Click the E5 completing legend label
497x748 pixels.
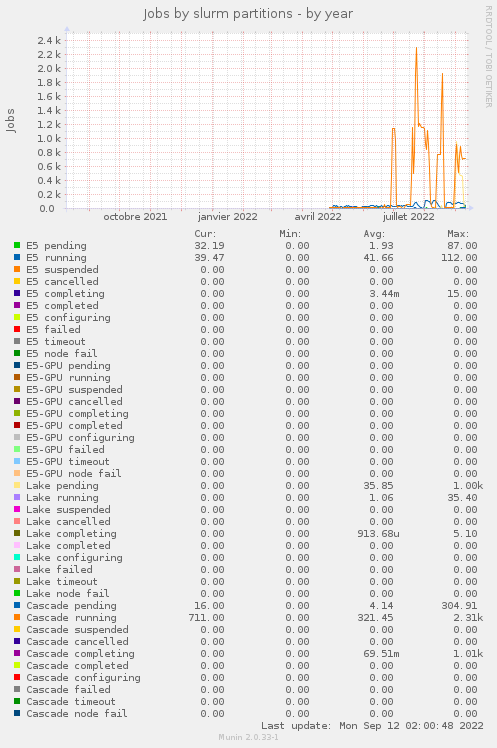(65, 293)
